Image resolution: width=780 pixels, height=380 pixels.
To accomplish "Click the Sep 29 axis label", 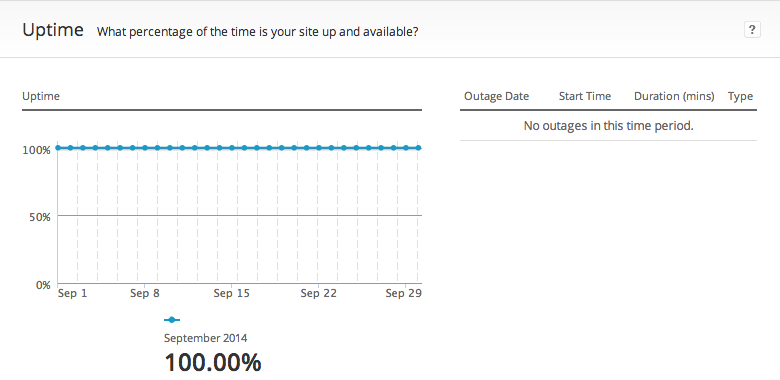I will coord(403,293).
